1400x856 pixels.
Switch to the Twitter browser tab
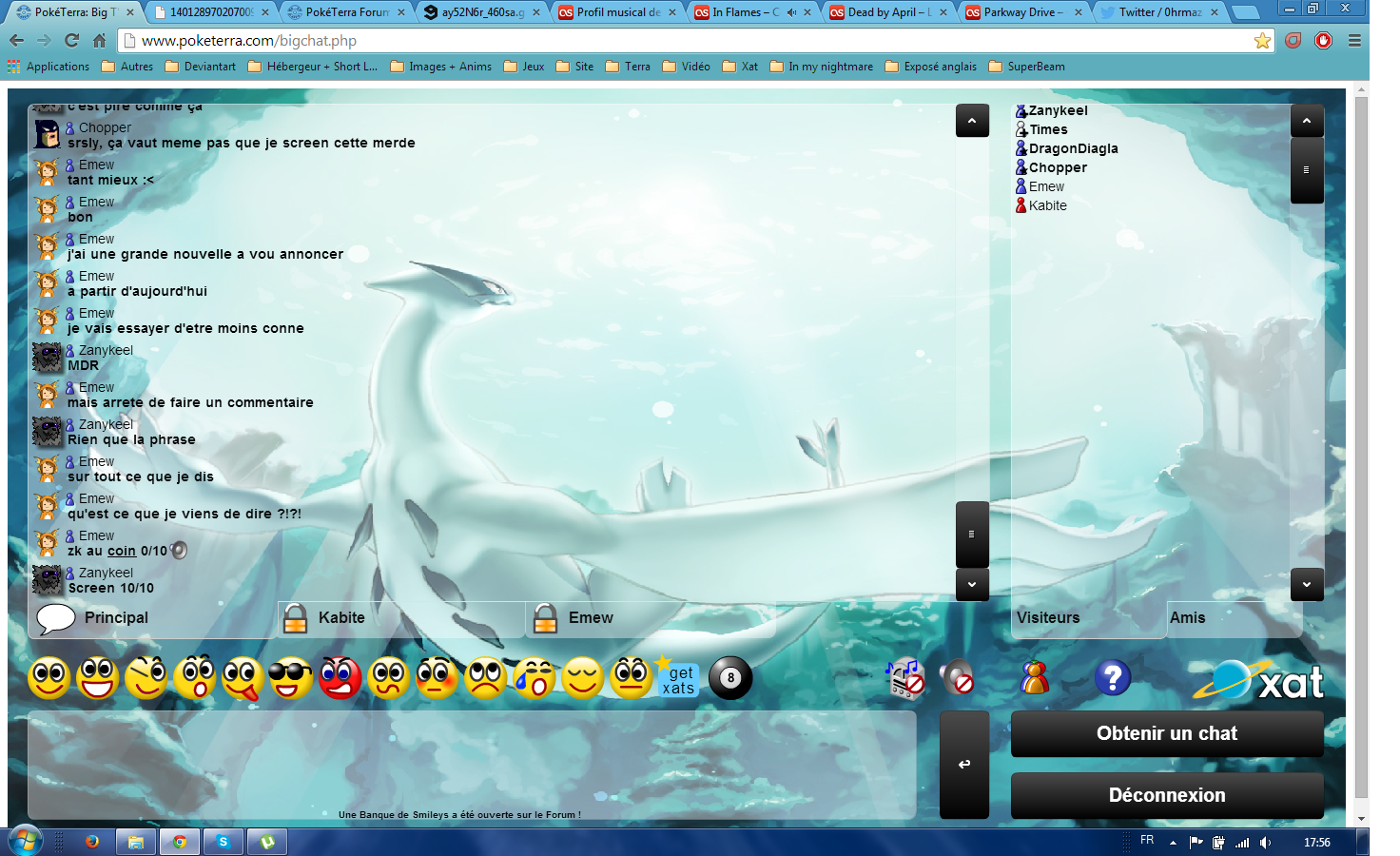click(x=1160, y=12)
